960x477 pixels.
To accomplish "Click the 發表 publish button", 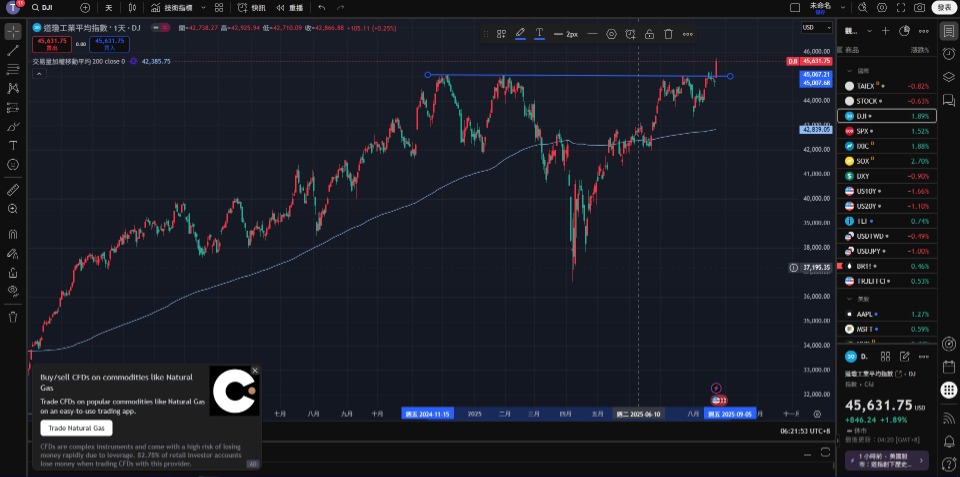I will pyautogui.click(x=943, y=7).
